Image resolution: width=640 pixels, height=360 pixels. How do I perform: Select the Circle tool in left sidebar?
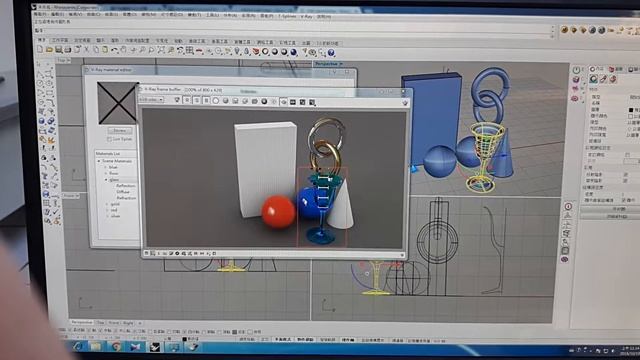pyautogui.click(x=40, y=83)
